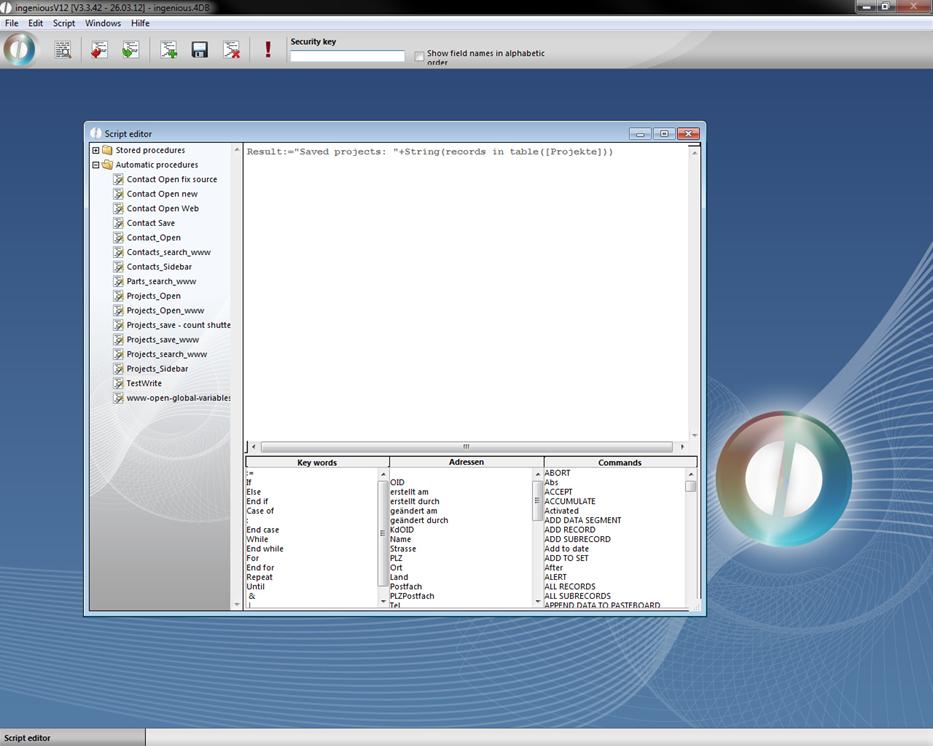Screen dimensions: 933x746
Task: Add a new script with green plus icon
Action: point(169,49)
